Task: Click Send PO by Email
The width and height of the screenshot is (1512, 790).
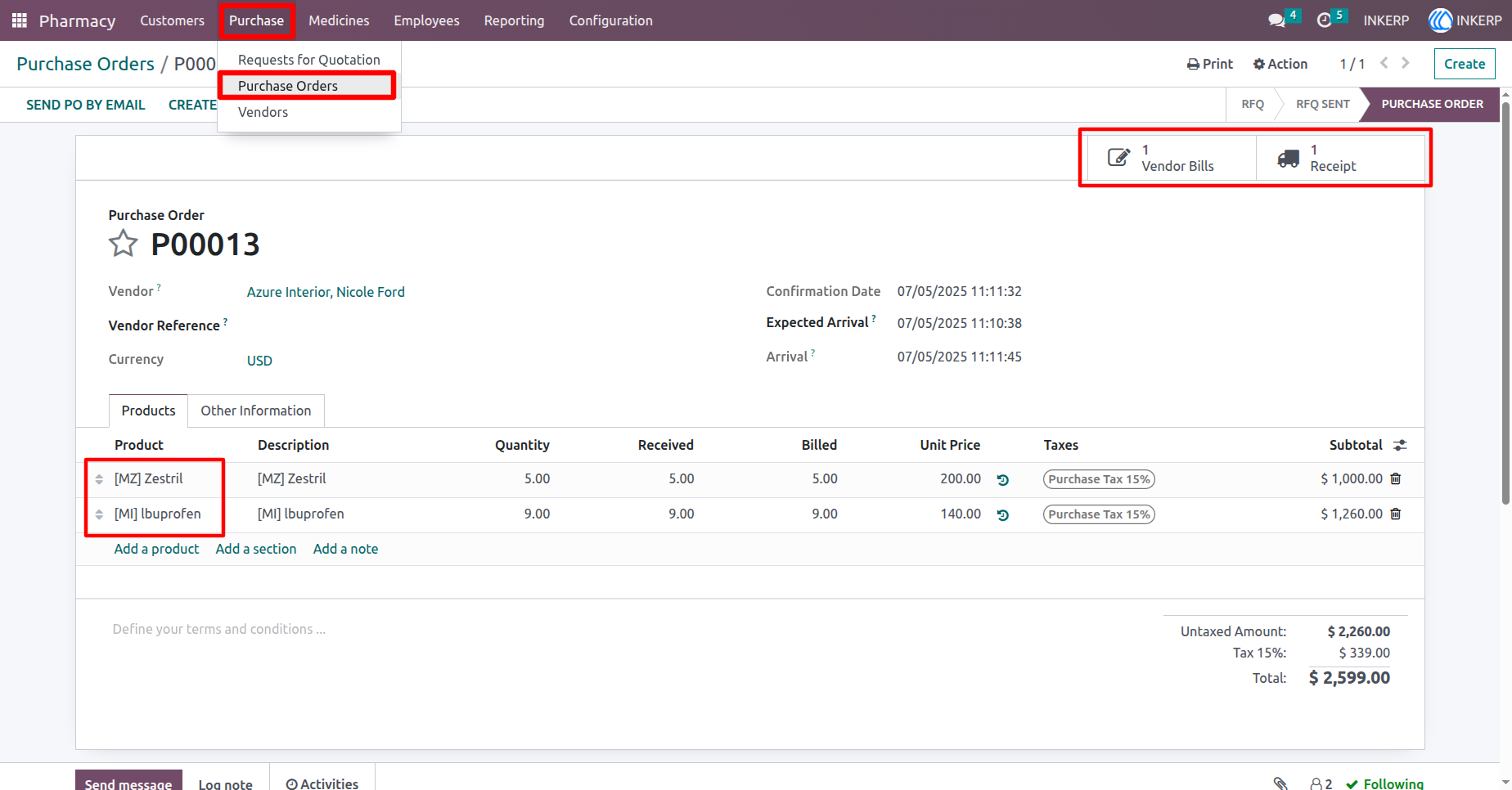Action: 85,105
